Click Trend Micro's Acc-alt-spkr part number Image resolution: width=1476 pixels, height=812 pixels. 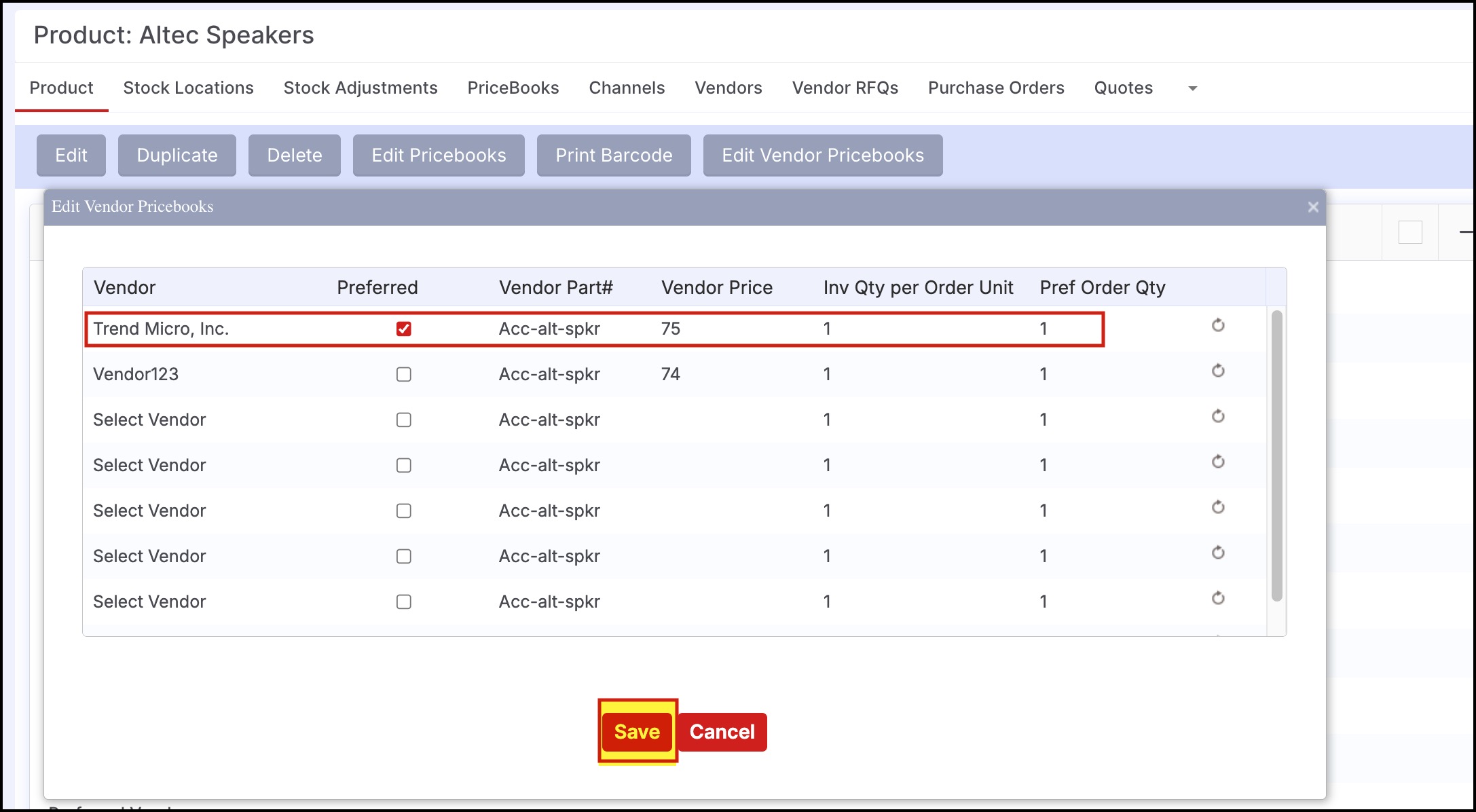point(549,329)
